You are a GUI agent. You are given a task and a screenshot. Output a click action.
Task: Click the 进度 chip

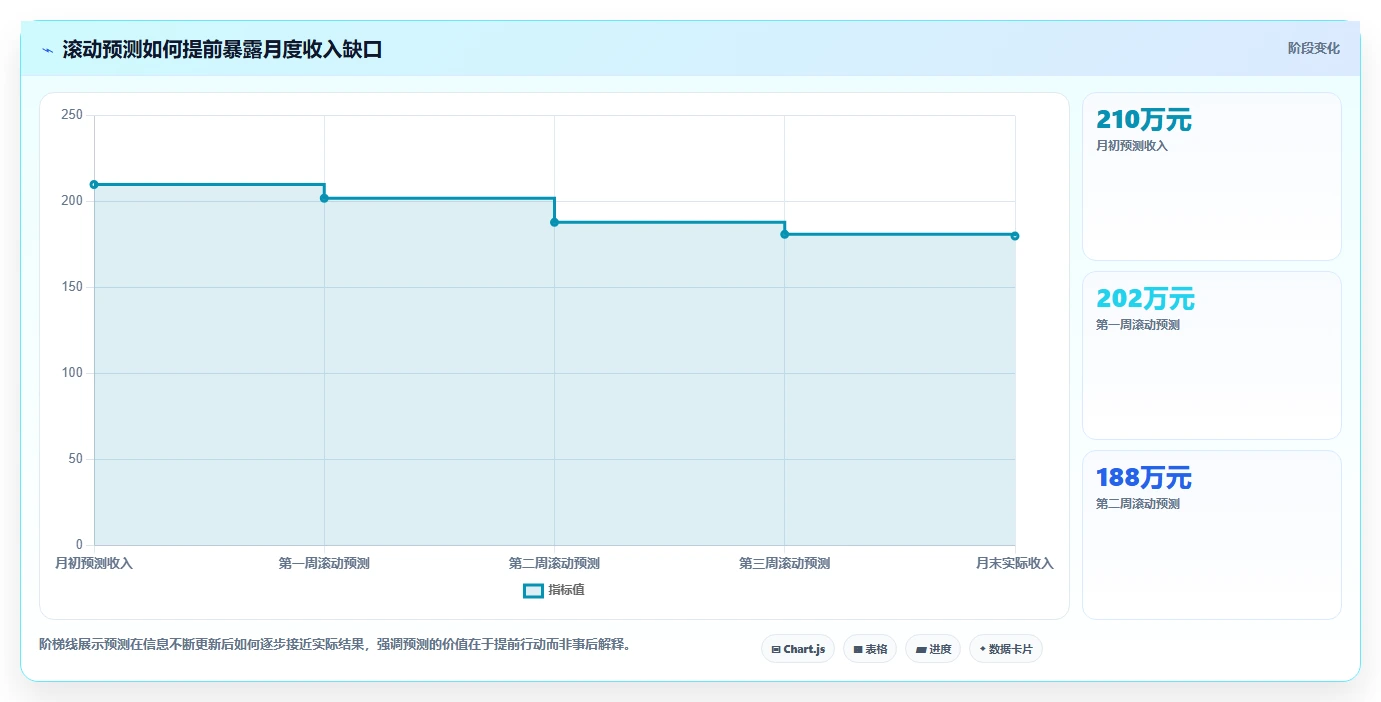[933, 649]
